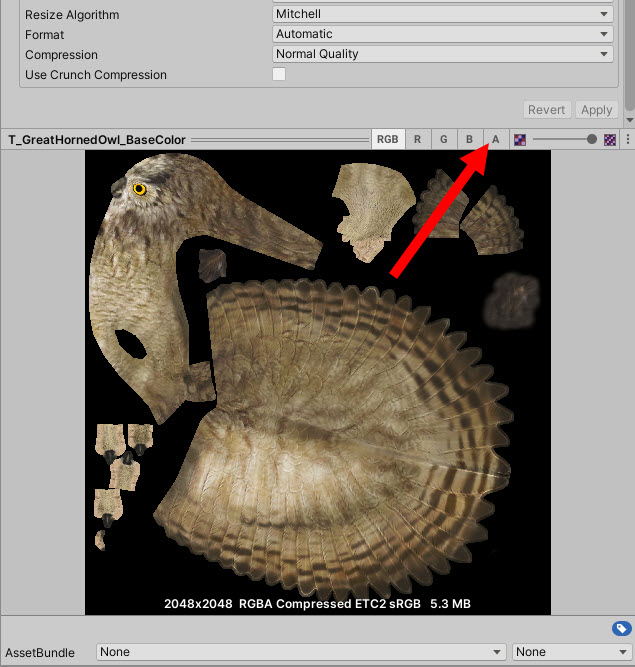Click the inspector vertical scrollbar
This screenshot has height=667, width=635.
[x=630, y=55]
